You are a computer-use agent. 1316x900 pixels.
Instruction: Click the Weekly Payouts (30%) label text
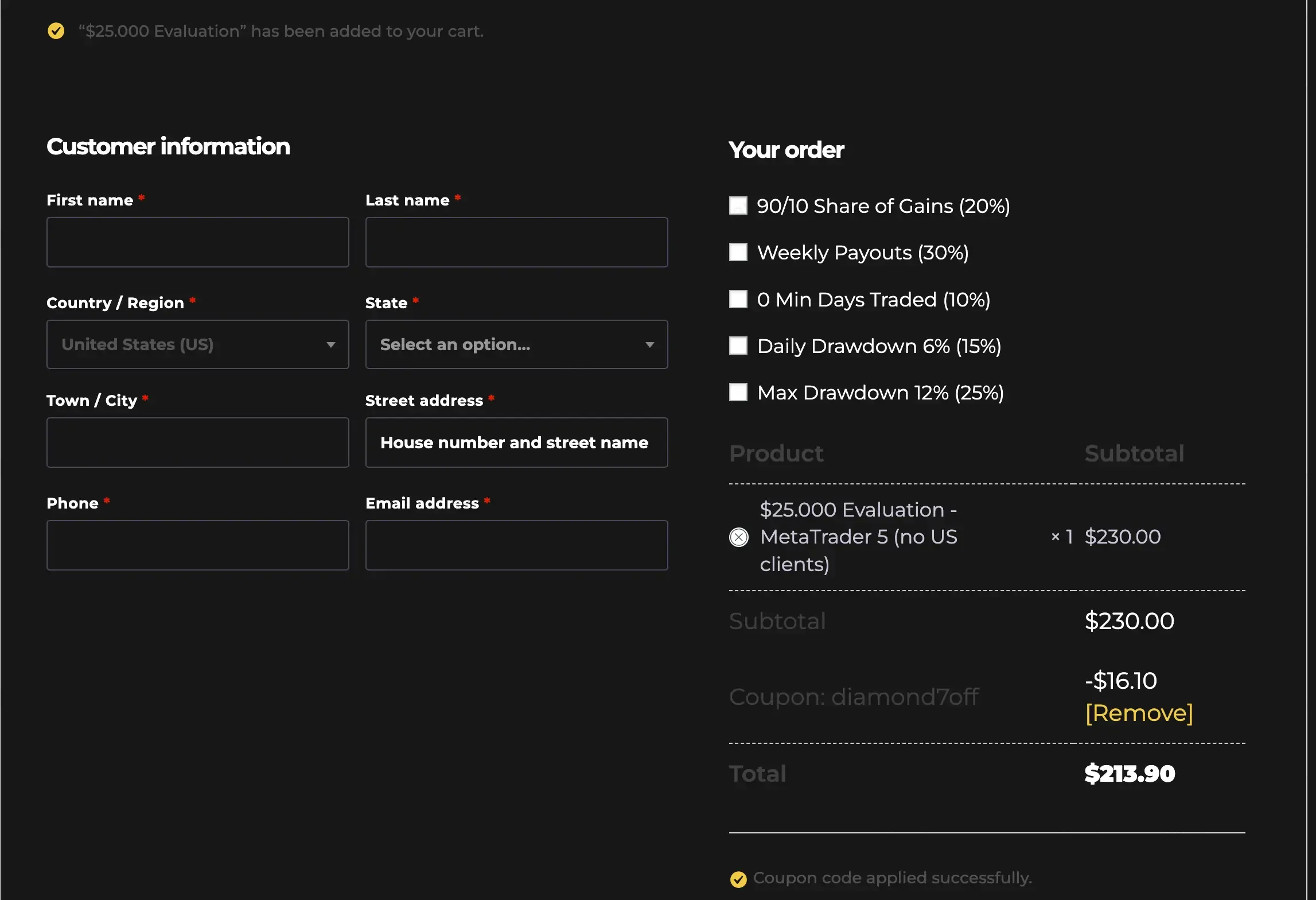862,253
